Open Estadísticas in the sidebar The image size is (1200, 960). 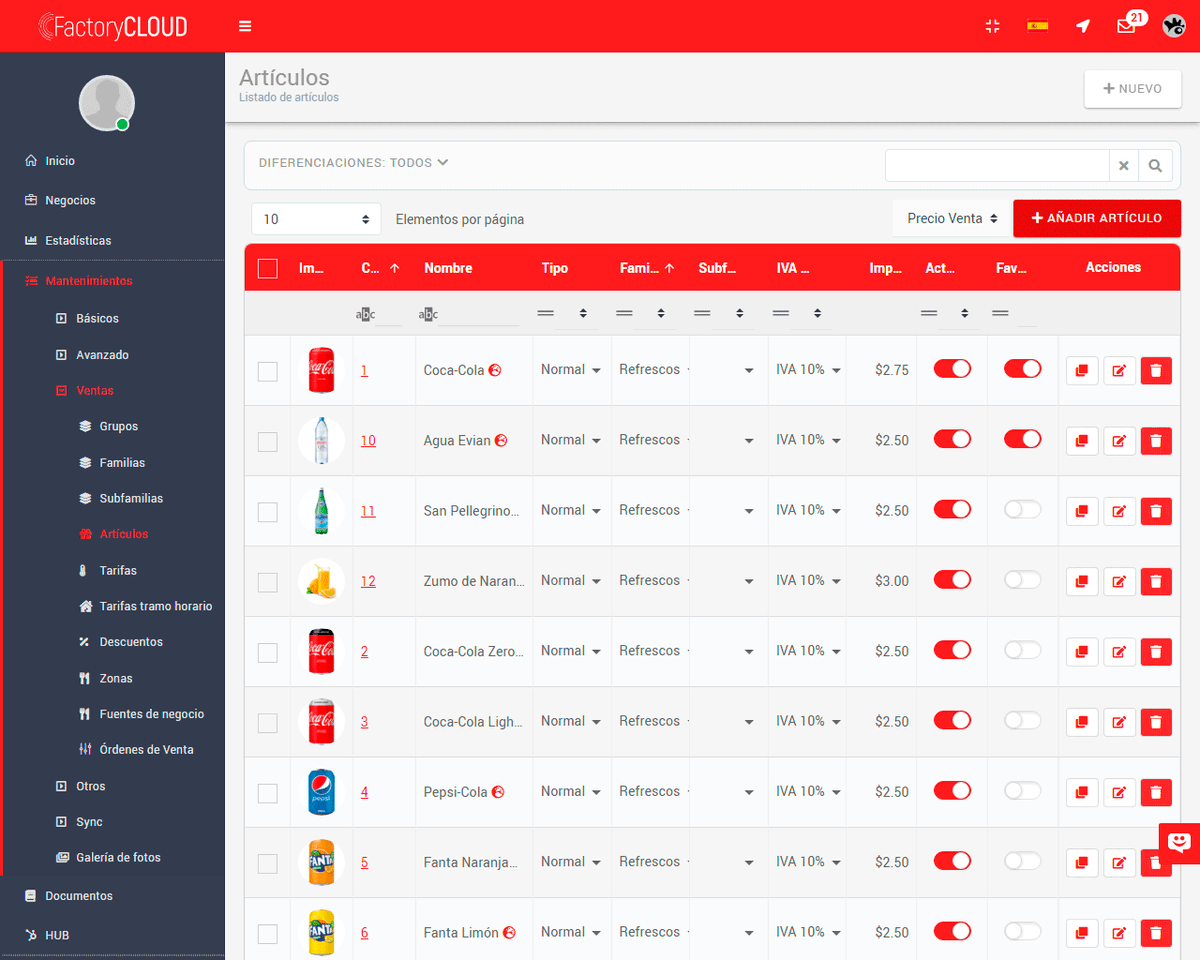click(68, 241)
